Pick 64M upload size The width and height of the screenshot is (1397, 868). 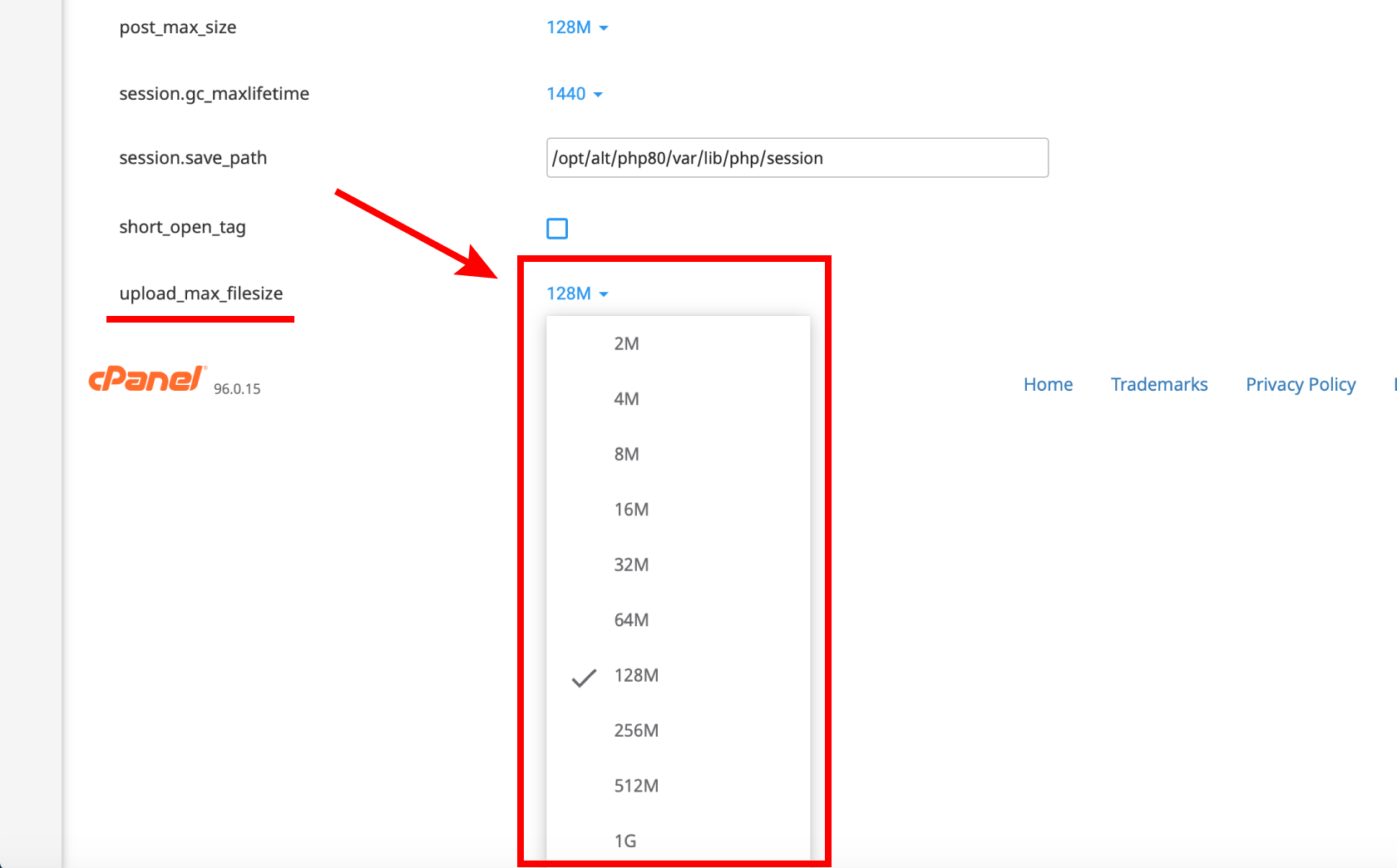(x=678, y=620)
